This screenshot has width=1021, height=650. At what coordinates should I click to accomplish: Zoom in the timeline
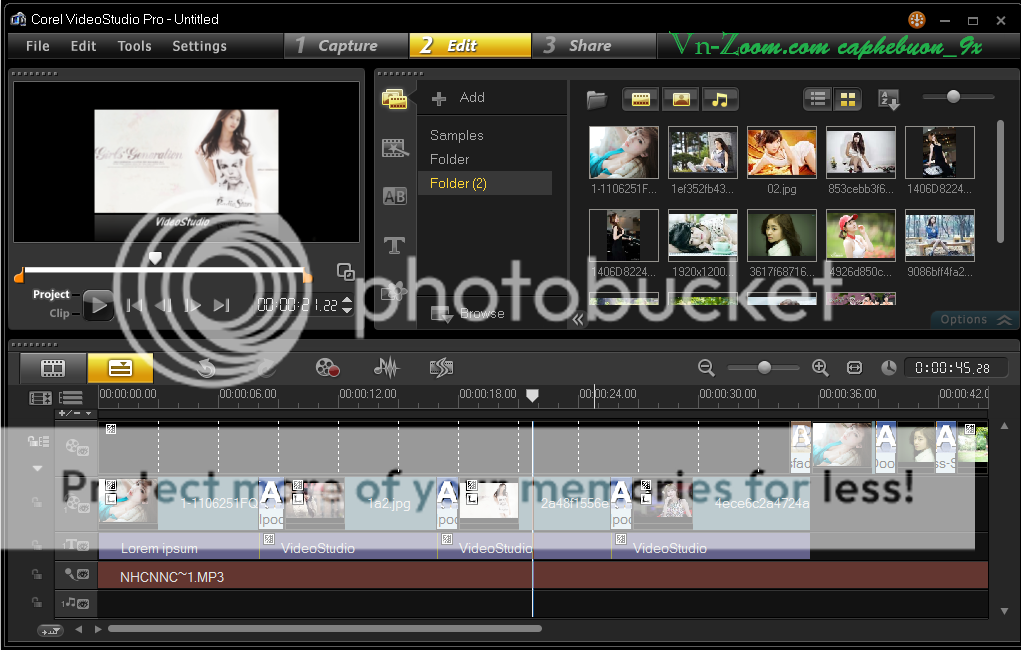coord(820,368)
